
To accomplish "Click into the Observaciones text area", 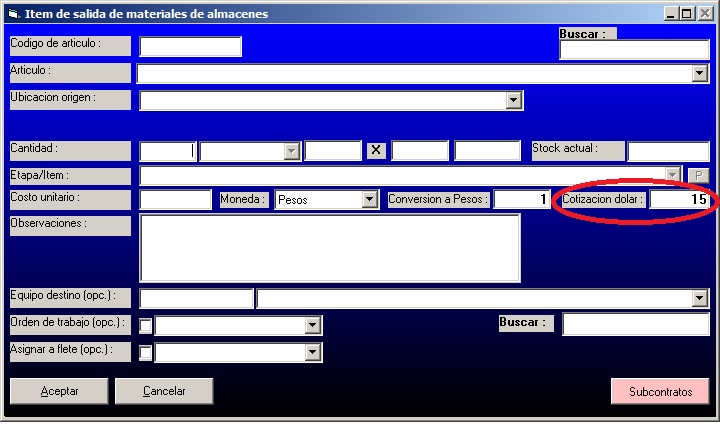I will [x=330, y=248].
